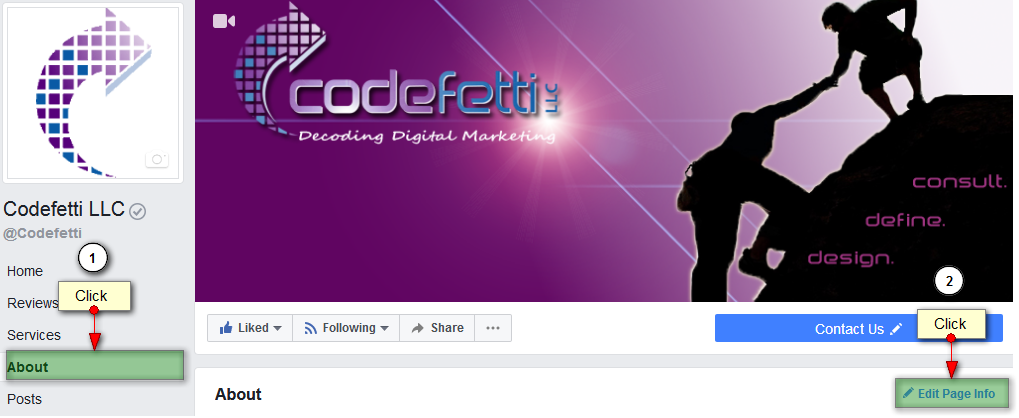Click the verified badge next to Codefetti LLC
This screenshot has height=418, width=1019.
click(138, 211)
